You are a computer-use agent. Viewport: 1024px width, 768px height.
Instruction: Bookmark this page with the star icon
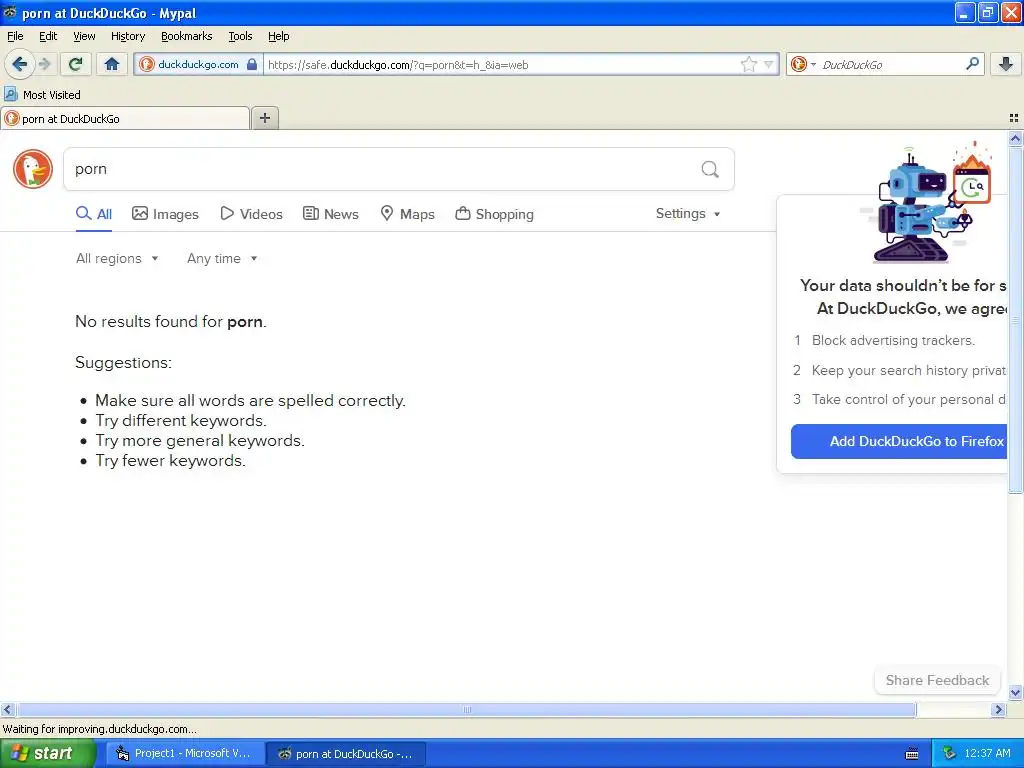748,64
